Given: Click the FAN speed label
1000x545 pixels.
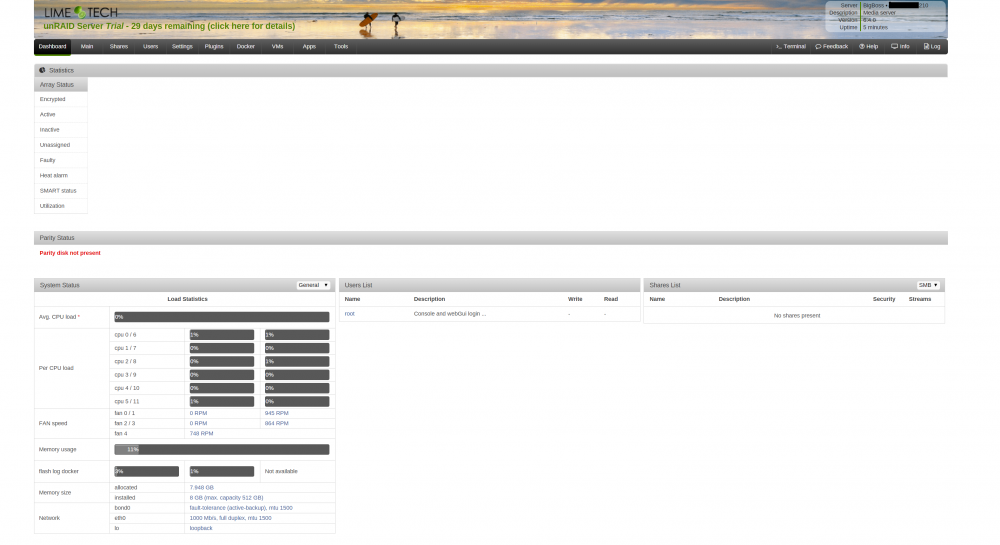Looking at the screenshot, I should [x=53, y=423].
